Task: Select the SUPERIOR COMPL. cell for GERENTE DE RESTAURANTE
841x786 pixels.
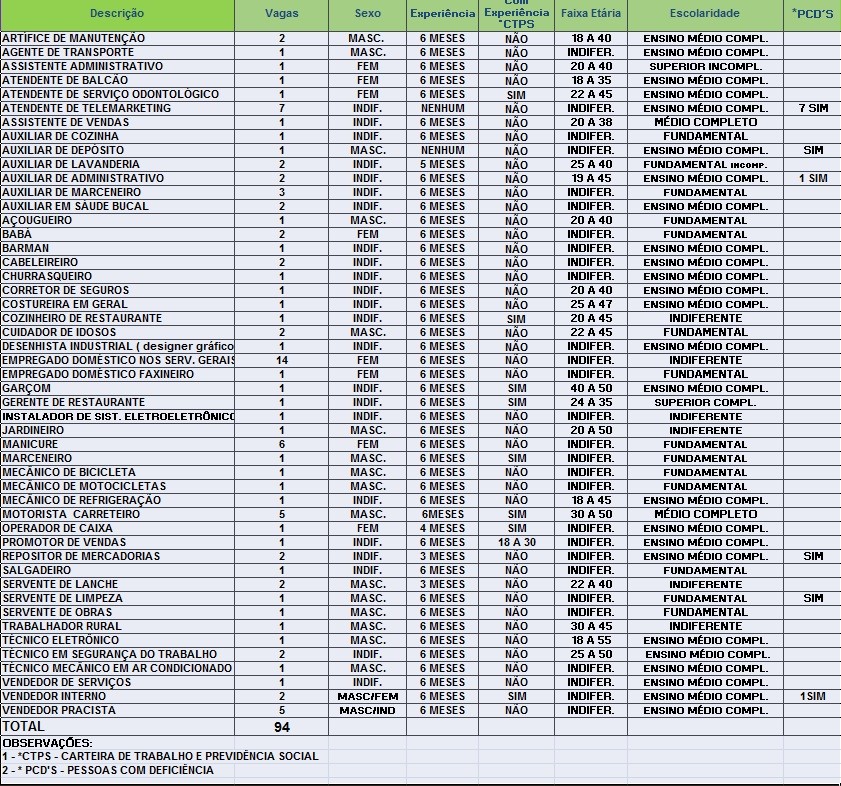Action: point(705,402)
